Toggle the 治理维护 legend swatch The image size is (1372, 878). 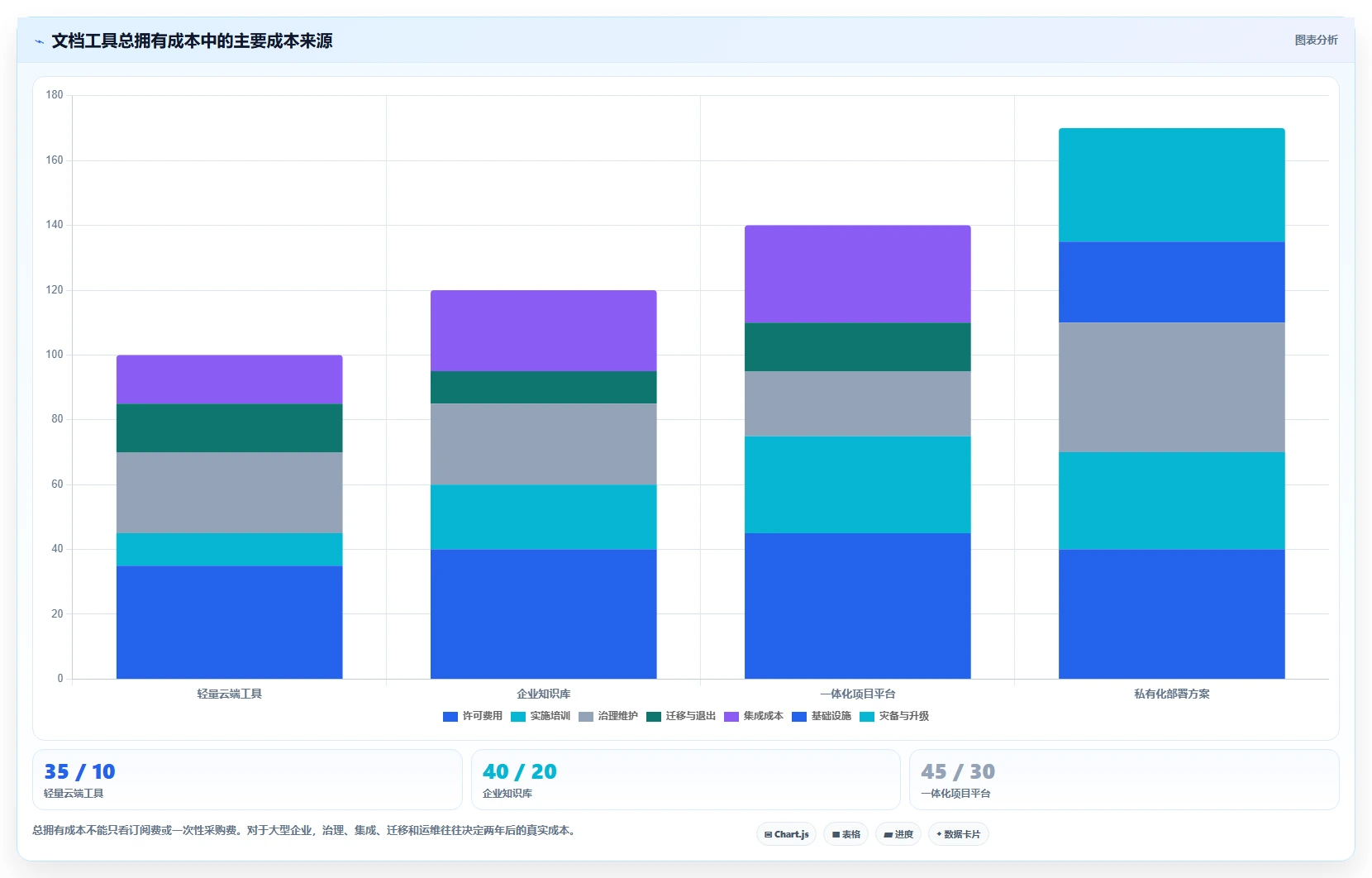coord(586,717)
